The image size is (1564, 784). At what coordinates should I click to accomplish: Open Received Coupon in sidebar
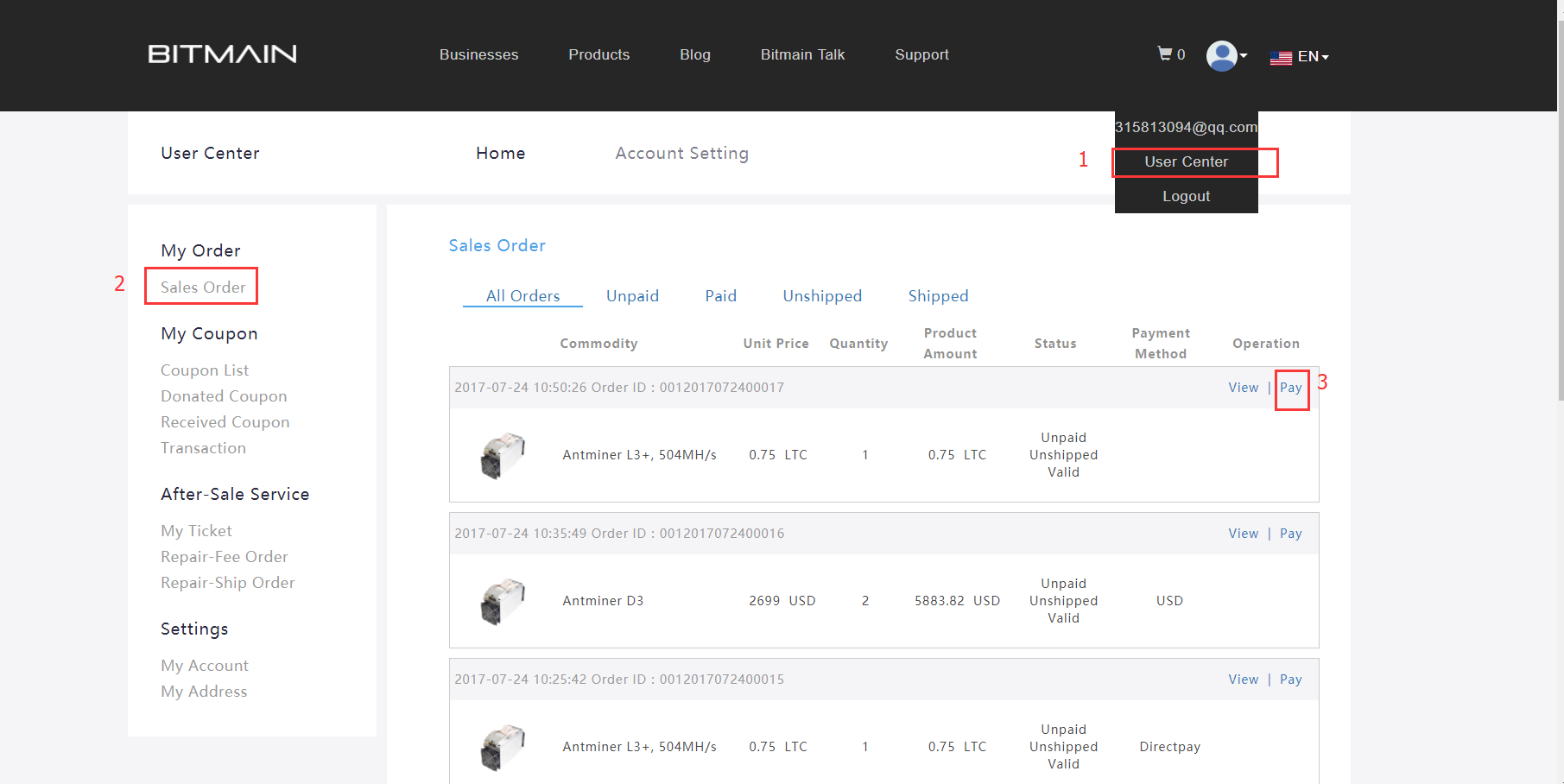[x=225, y=421]
